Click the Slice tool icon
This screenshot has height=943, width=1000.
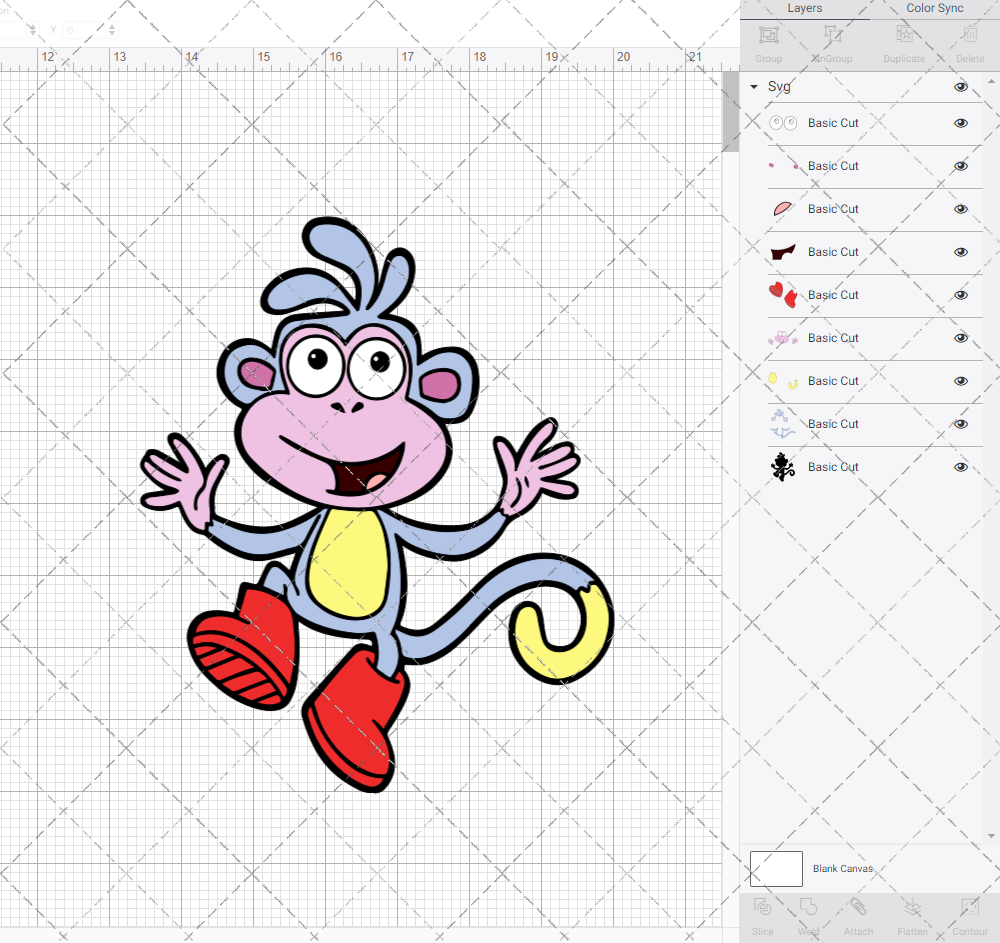pyautogui.click(x=762, y=907)
